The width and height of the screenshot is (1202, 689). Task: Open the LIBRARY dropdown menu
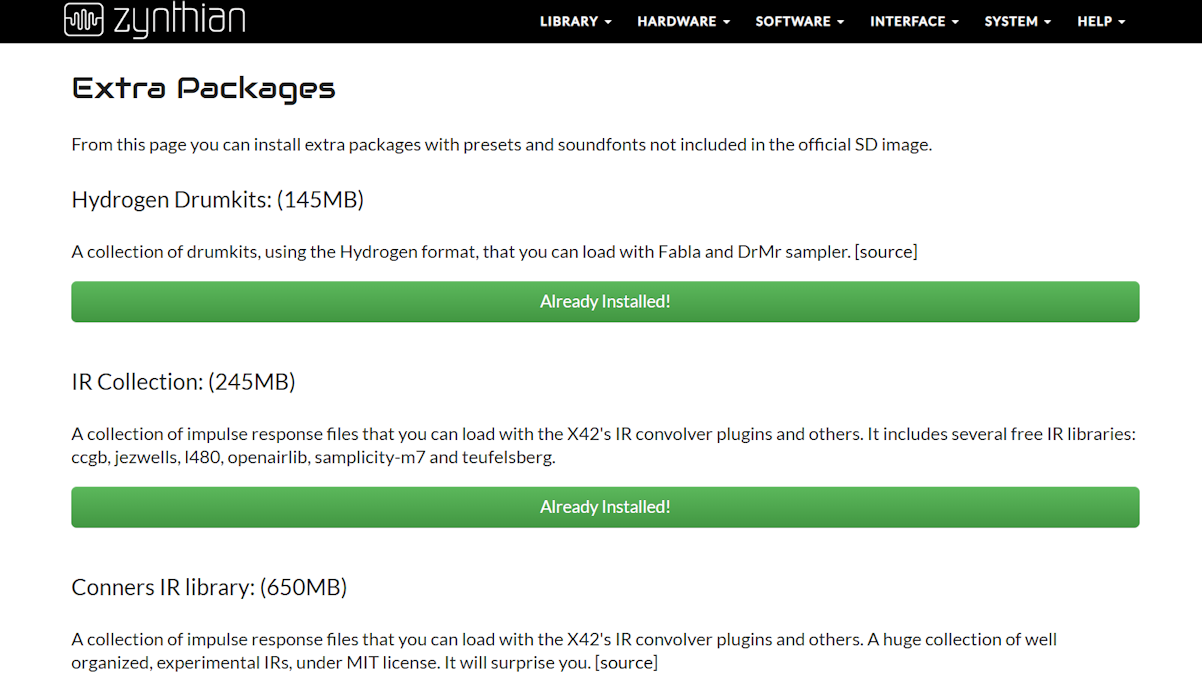pyautogui.click(x=575, y=21)
